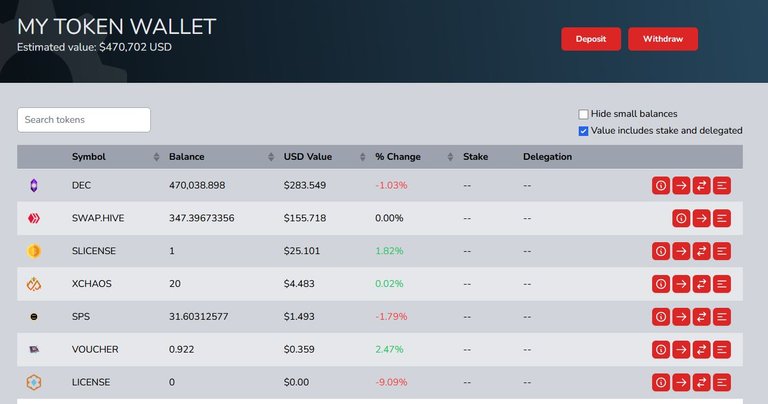Open info for SPS token

tap(661, 317)
